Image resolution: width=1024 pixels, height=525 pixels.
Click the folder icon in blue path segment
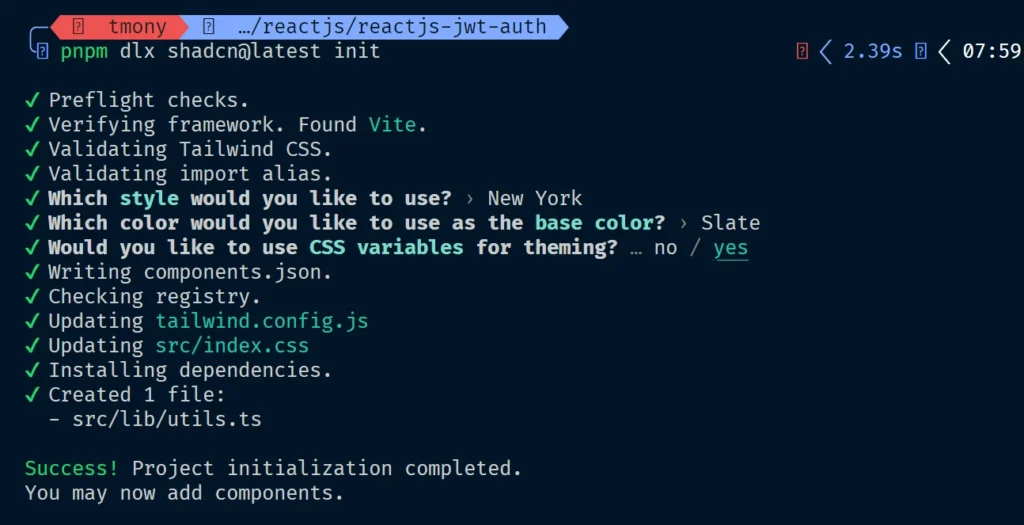(x=209, y=27)
